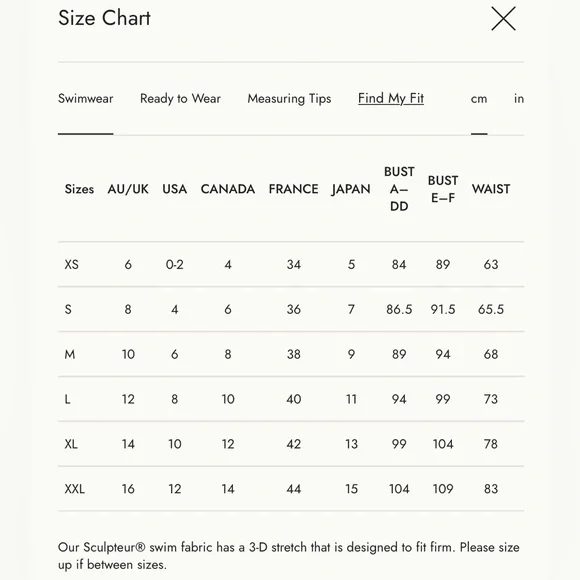The width and height of the screenshot is (580, 580).
Task: Click the AU/UK column header
Action: coord(128,189)
